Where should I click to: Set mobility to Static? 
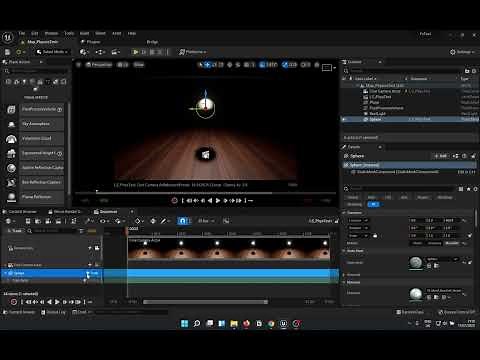point(418,243)
